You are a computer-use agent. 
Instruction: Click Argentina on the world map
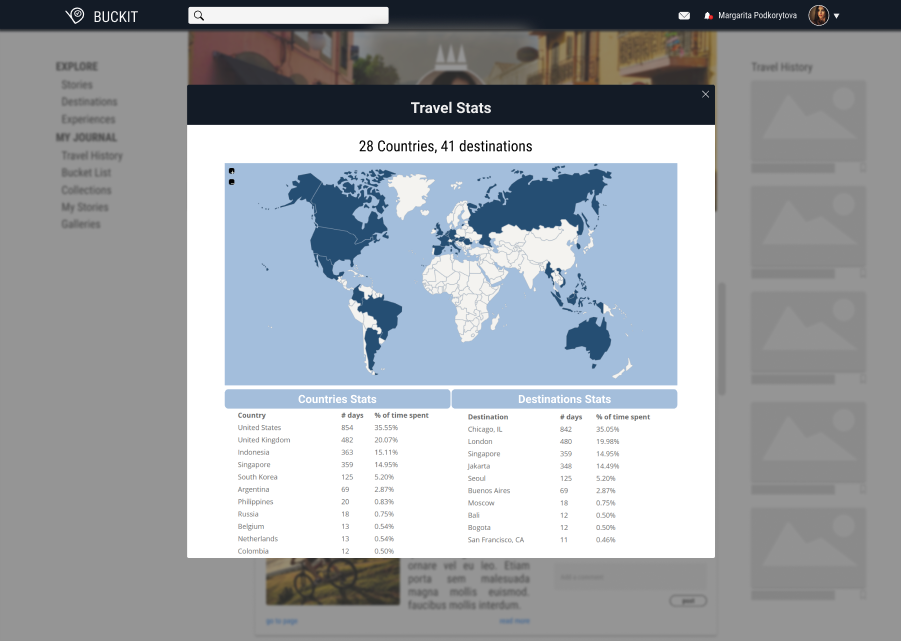[372, 347]
